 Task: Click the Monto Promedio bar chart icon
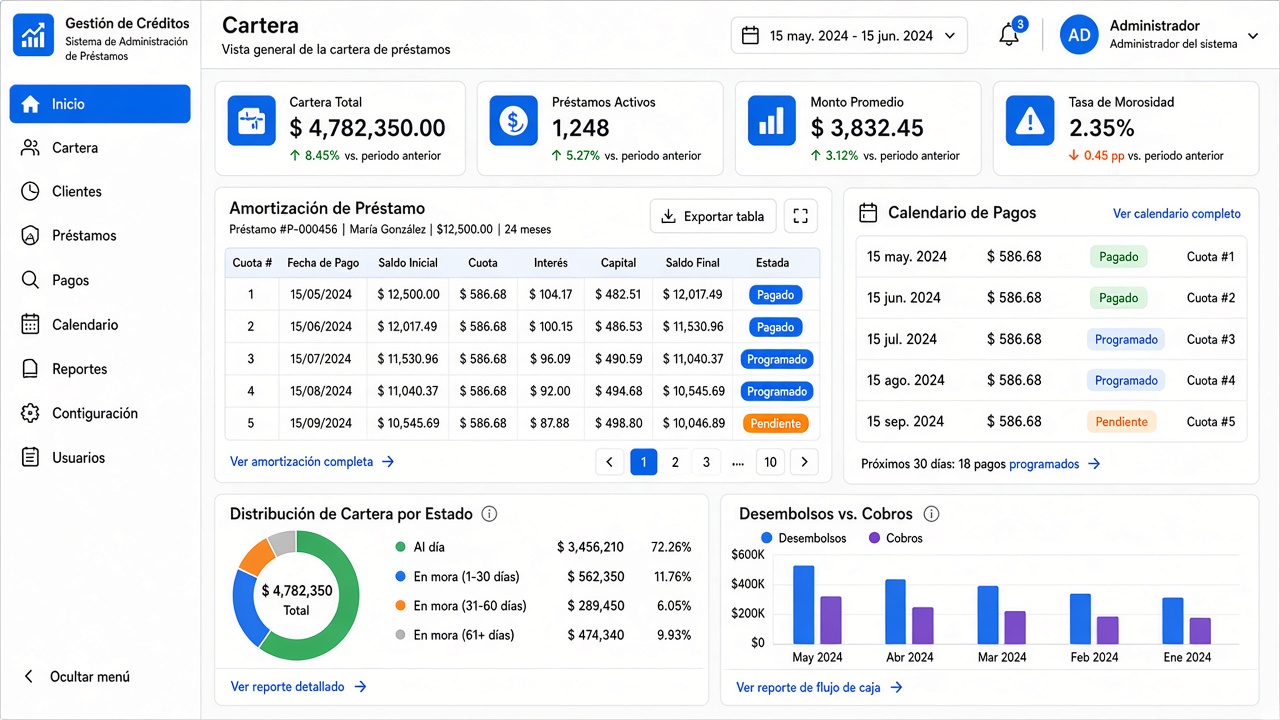771,121
